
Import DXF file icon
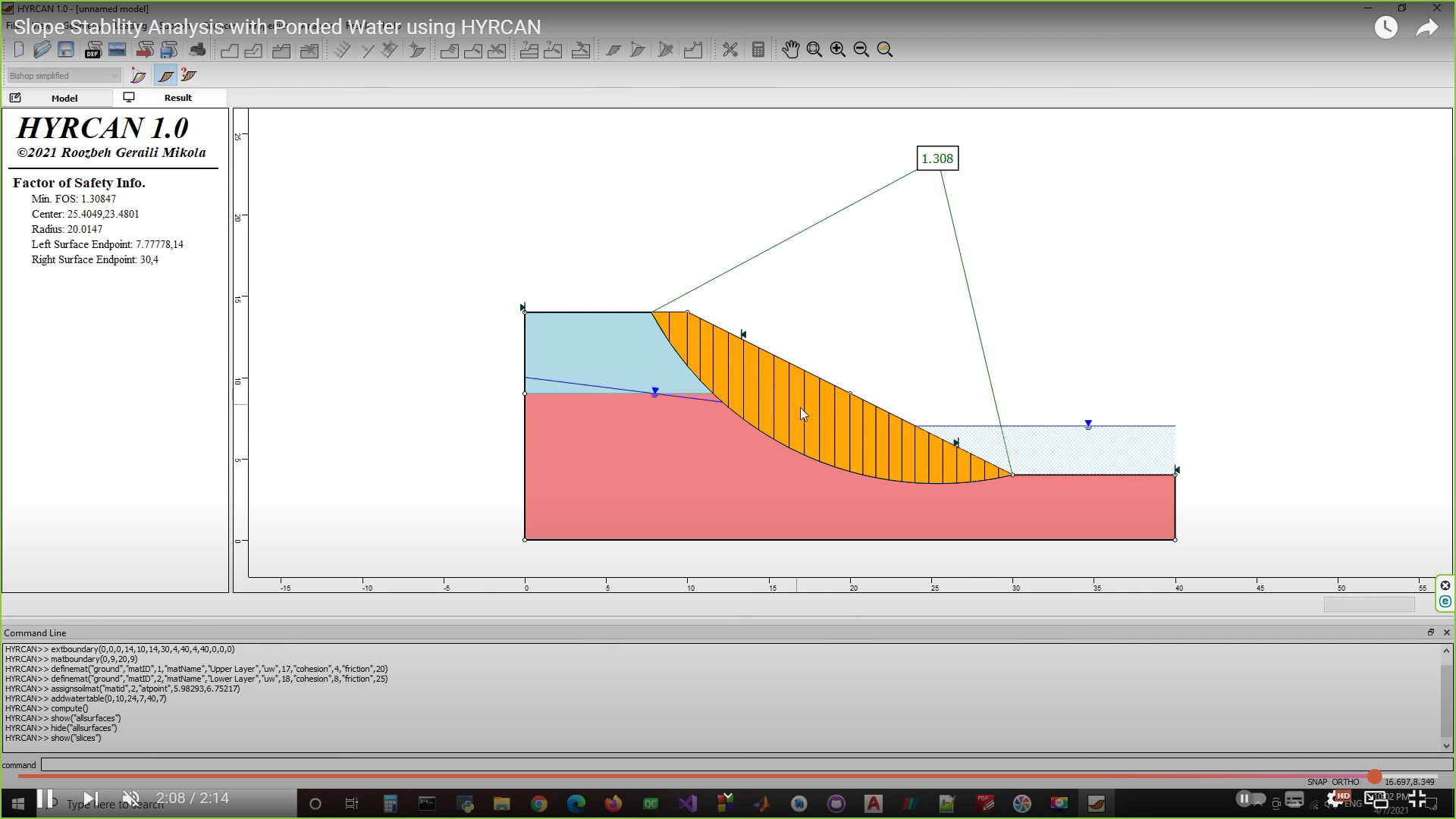point(93,50)
